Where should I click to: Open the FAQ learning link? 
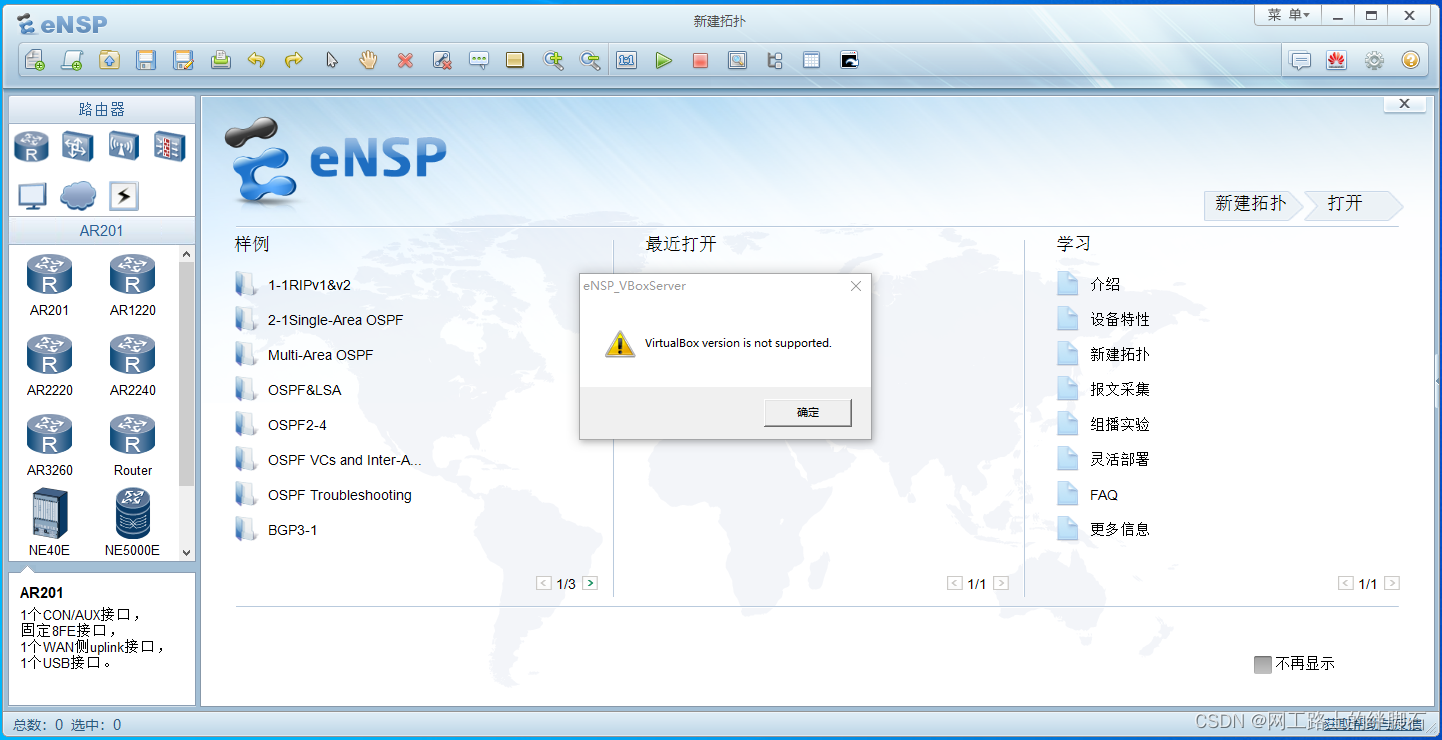[1103, 495]
